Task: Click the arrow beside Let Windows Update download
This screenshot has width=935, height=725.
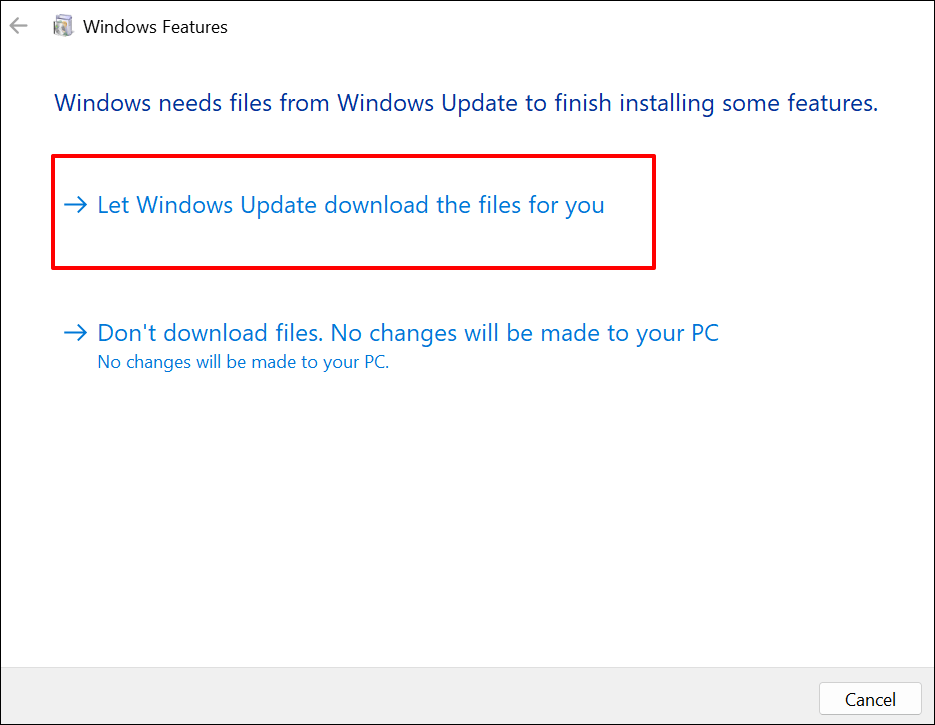Action: (x=76, y=205)
